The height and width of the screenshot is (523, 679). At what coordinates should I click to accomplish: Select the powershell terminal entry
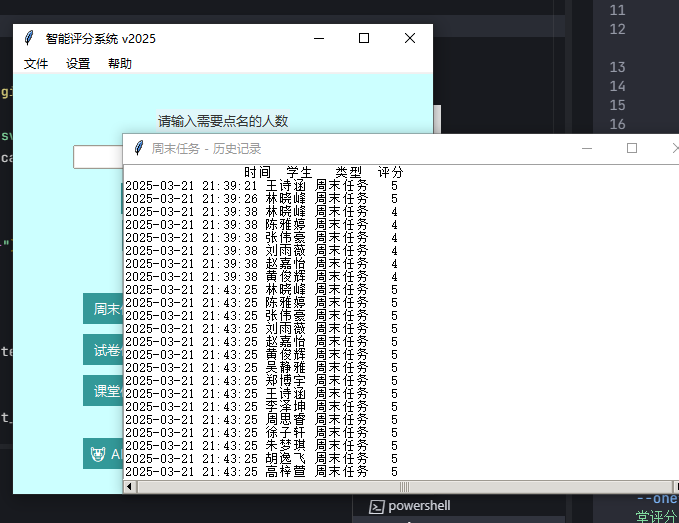pos(410,506)
